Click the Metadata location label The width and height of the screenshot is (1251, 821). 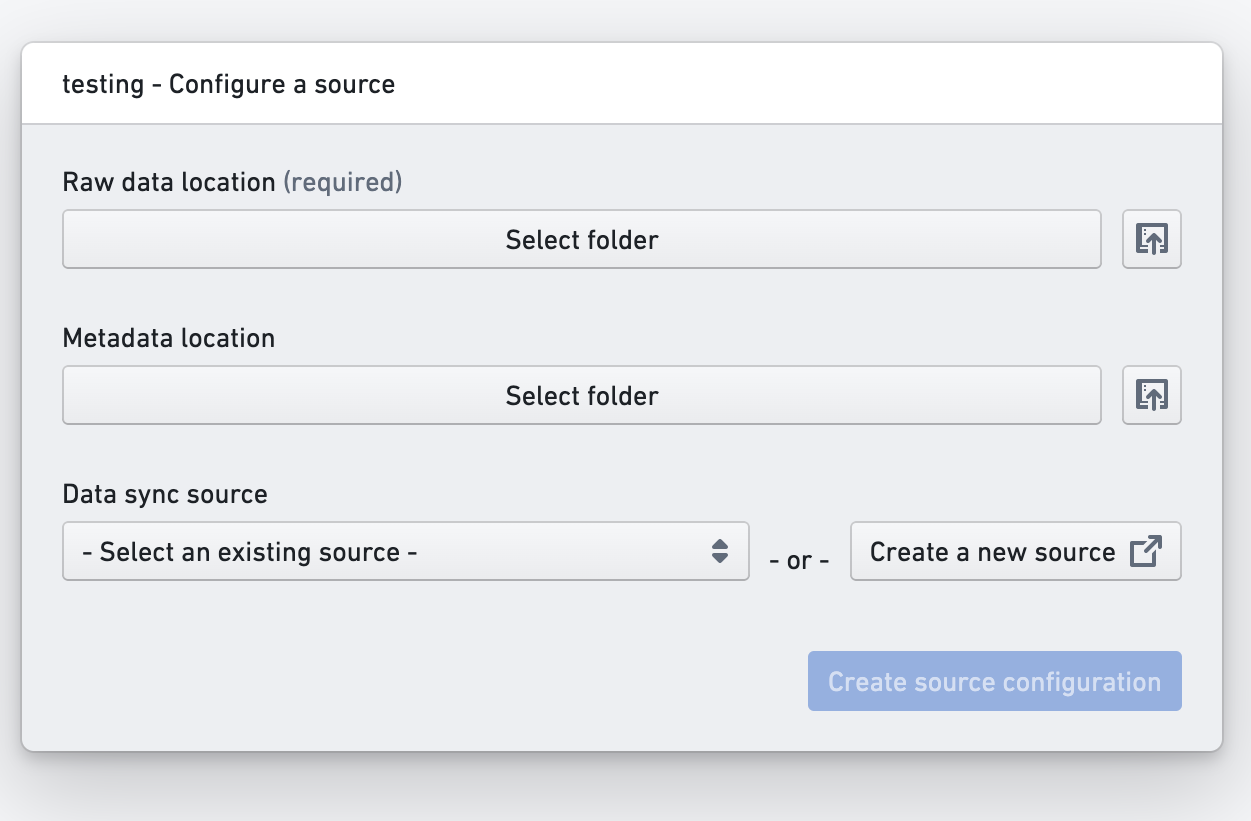click(x=169, y=338)
